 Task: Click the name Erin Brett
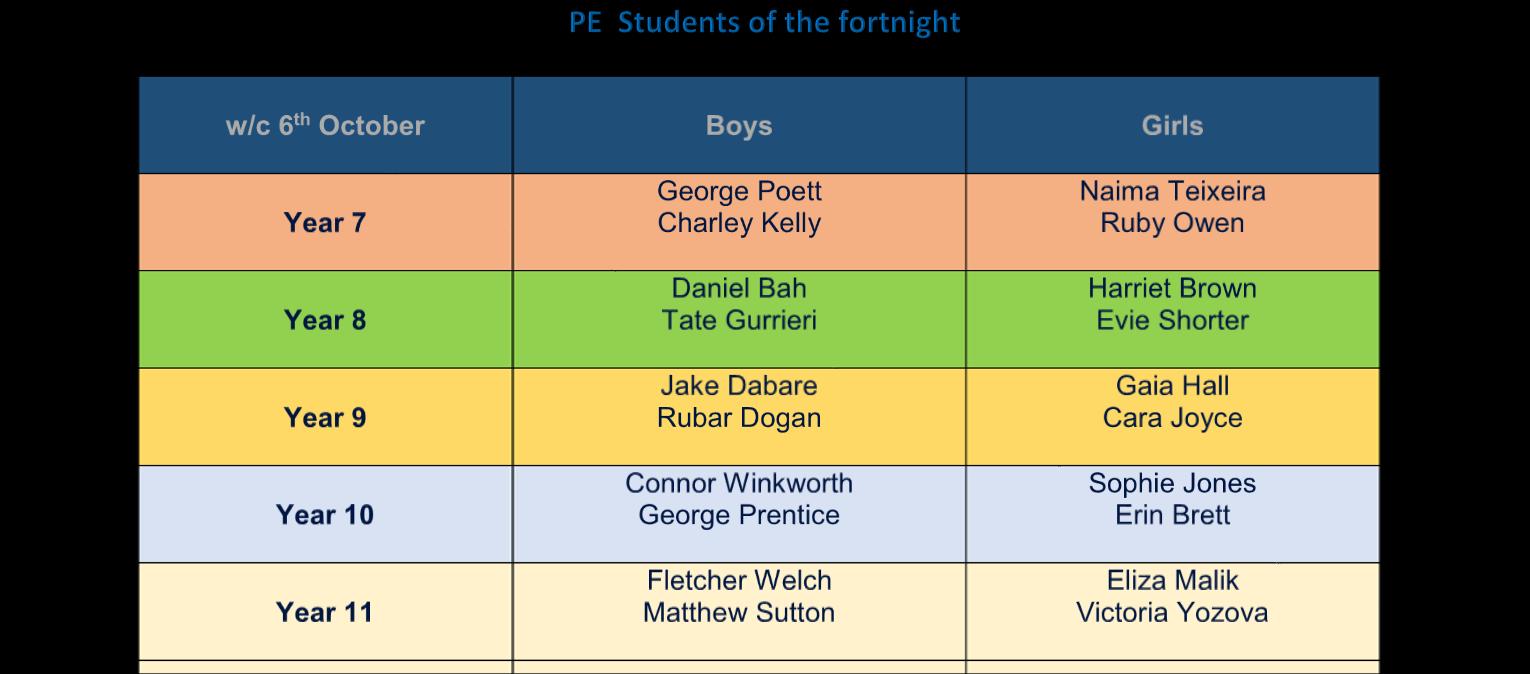[1172, 515]
